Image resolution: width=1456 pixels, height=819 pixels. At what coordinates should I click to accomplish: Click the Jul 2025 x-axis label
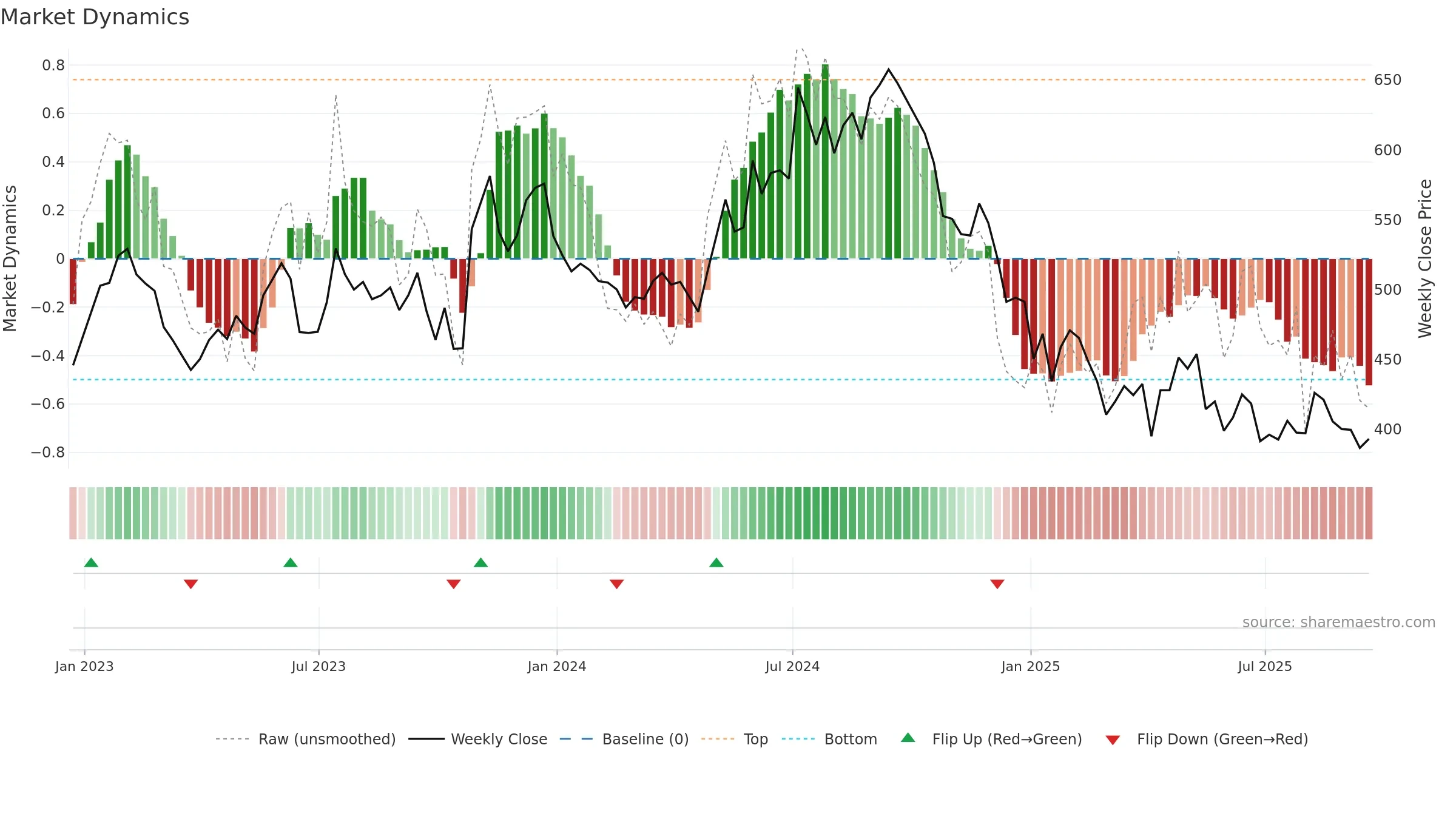pyautogui.click(x=1265, y=666)
